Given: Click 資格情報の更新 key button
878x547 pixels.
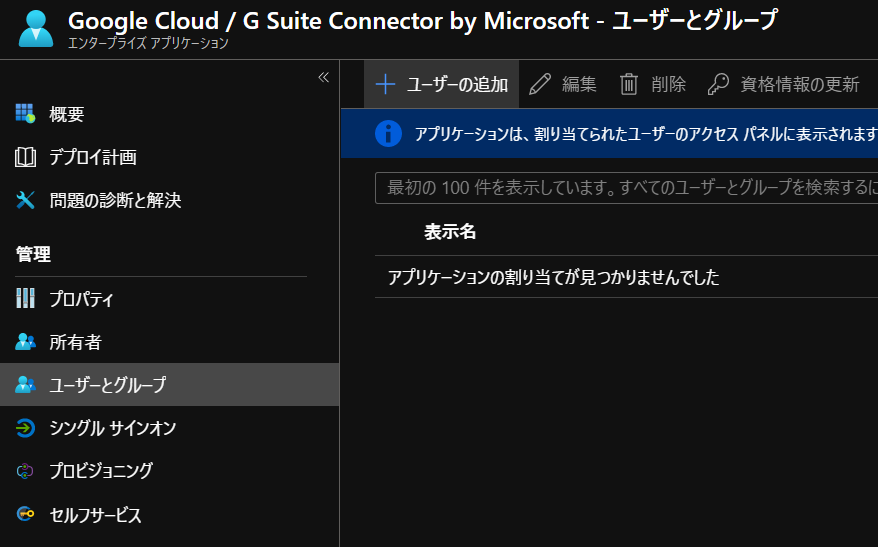Looking at the screenshot, I should point(783,85).
